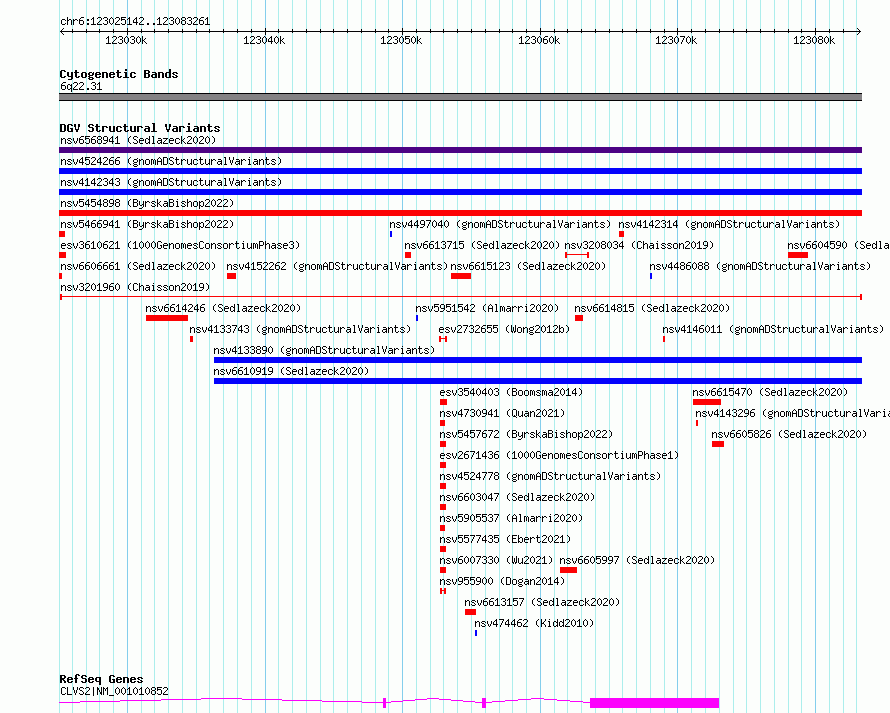Click the 123050k ruler tick label
890x713 pixels.
click(401, 40)
